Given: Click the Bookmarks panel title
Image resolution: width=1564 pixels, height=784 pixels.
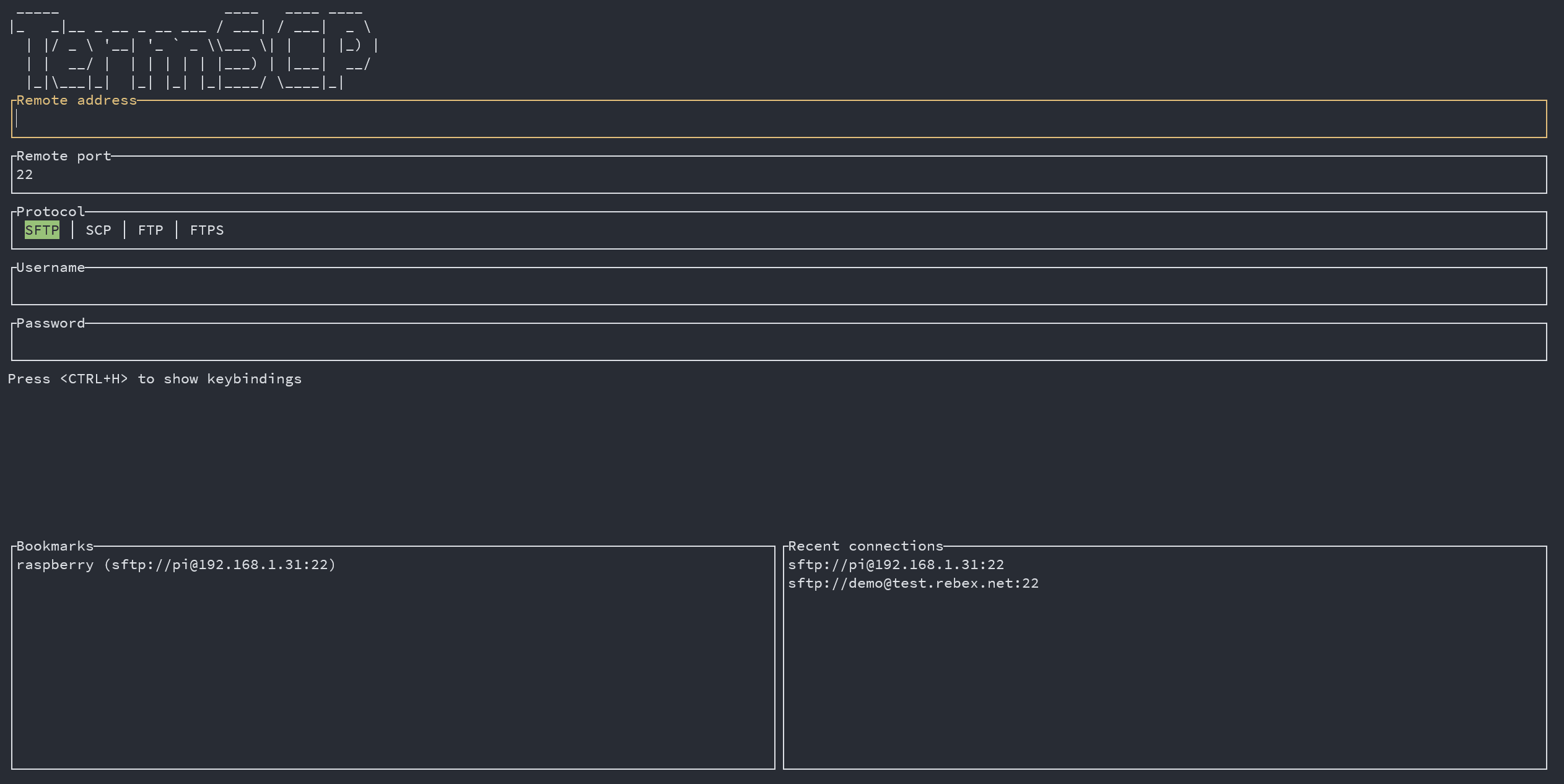Looking at the screenshot, I should tap(55, 546).
